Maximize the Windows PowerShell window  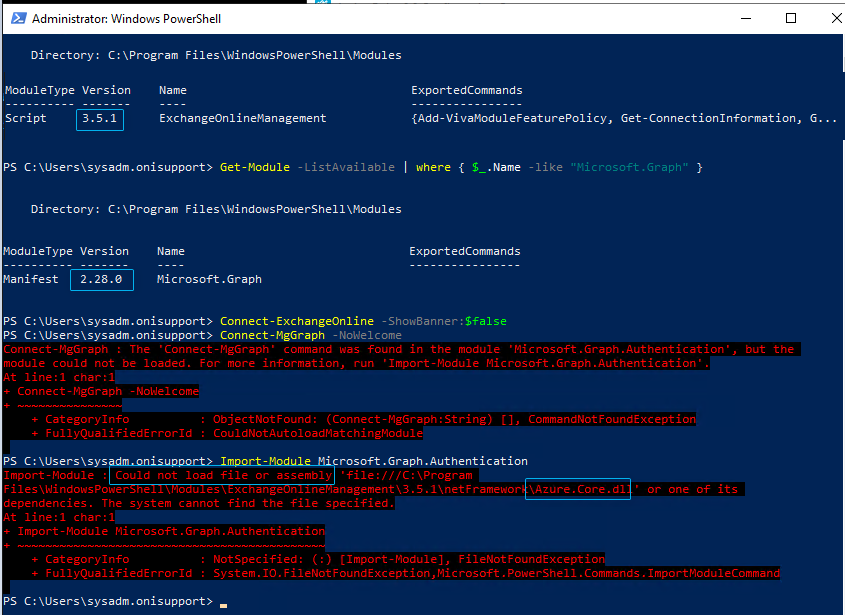(791, 18)
